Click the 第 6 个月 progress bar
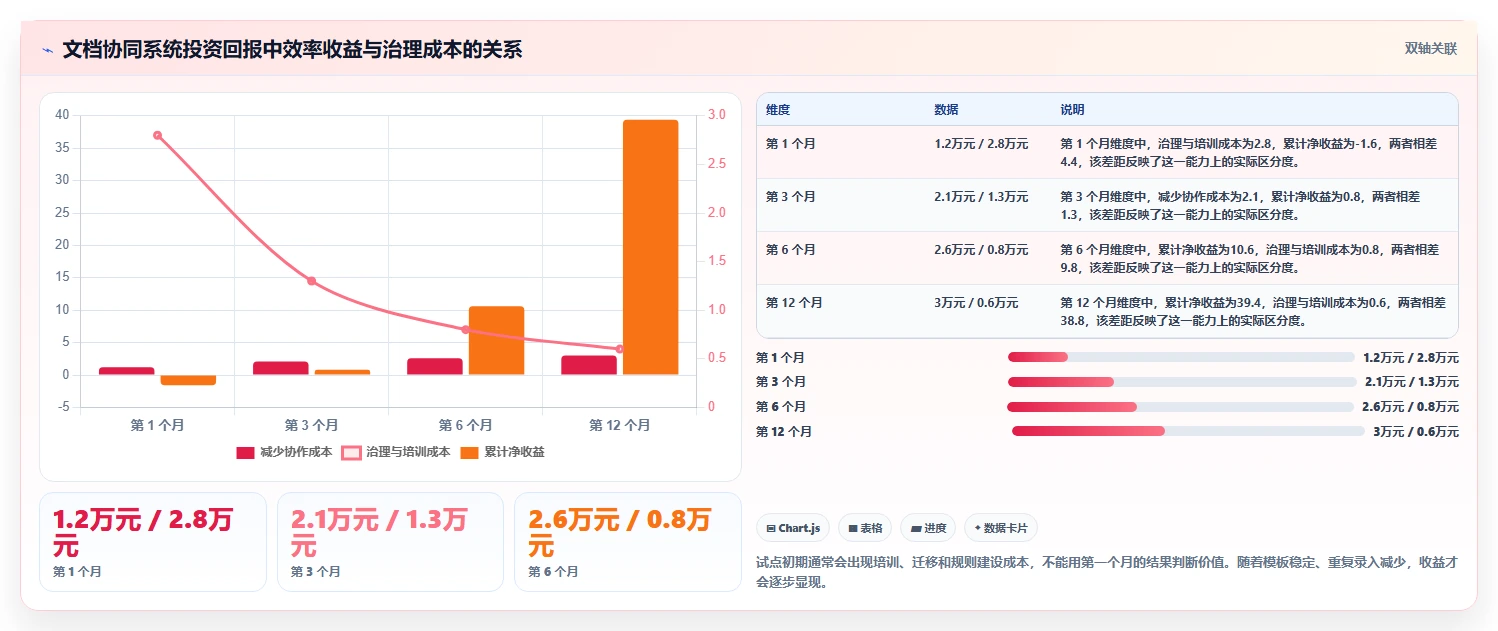The image size is (1498, 631). (1180, 407)
